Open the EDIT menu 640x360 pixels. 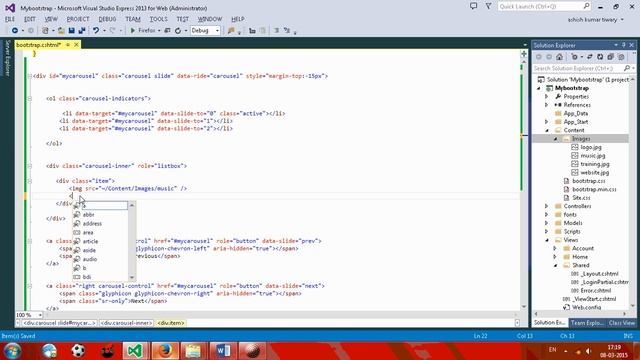29,19
